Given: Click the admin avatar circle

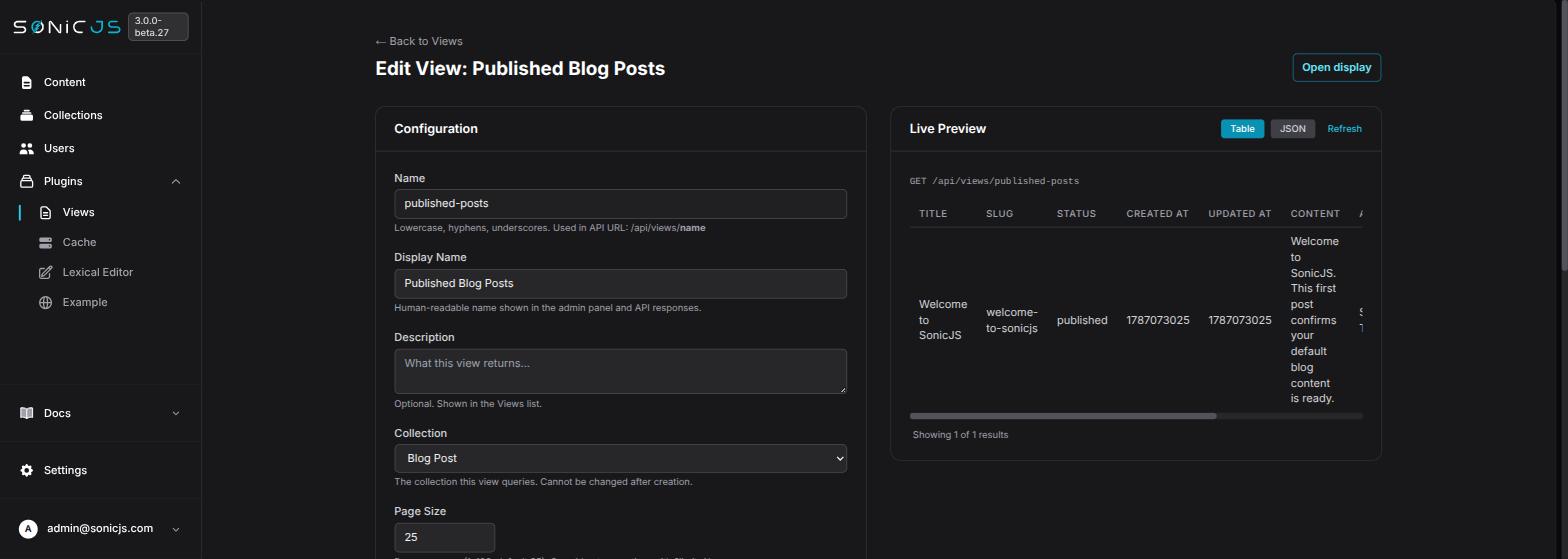Looking at the screenshot, I should point(28,529).
